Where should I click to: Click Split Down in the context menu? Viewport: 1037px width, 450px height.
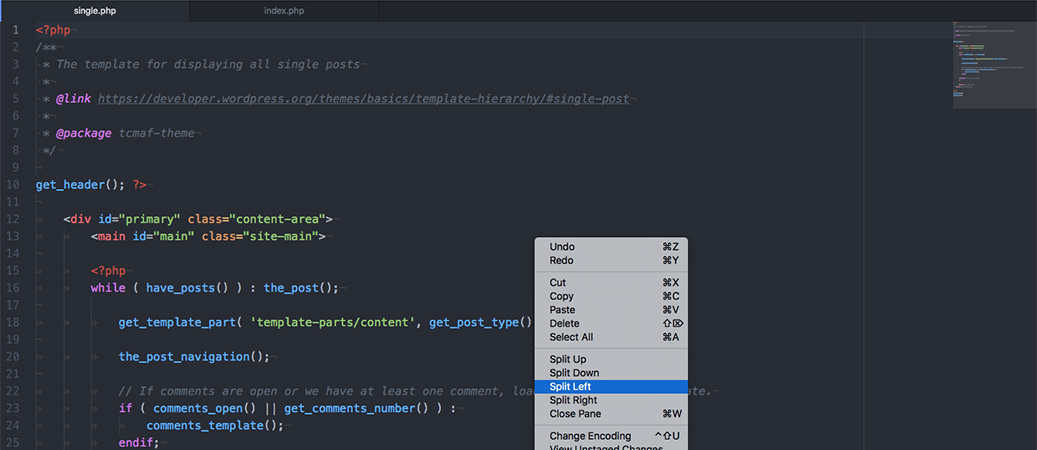coord(574,373)
